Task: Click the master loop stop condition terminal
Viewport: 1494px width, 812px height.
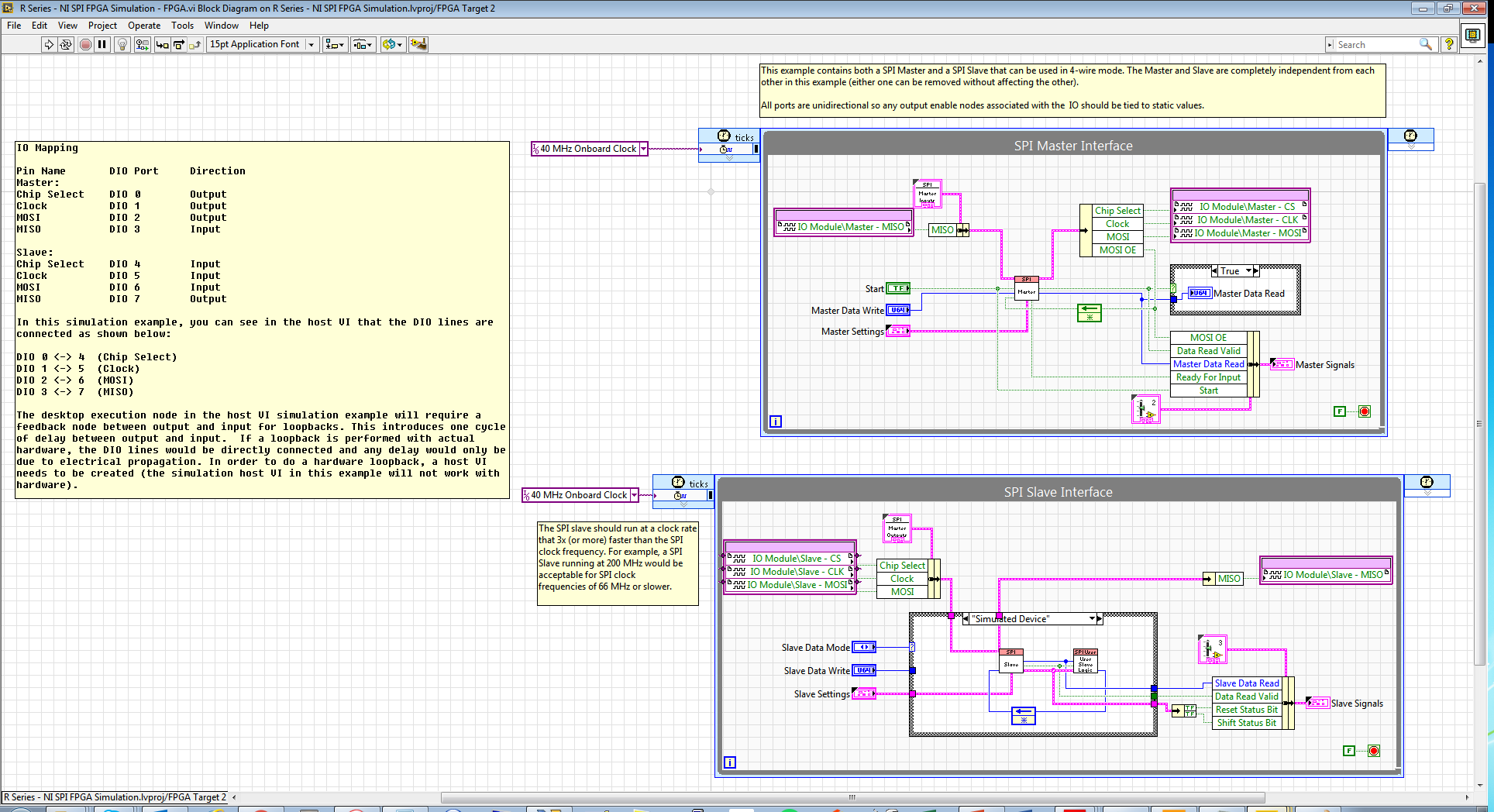Action: 1365,411
